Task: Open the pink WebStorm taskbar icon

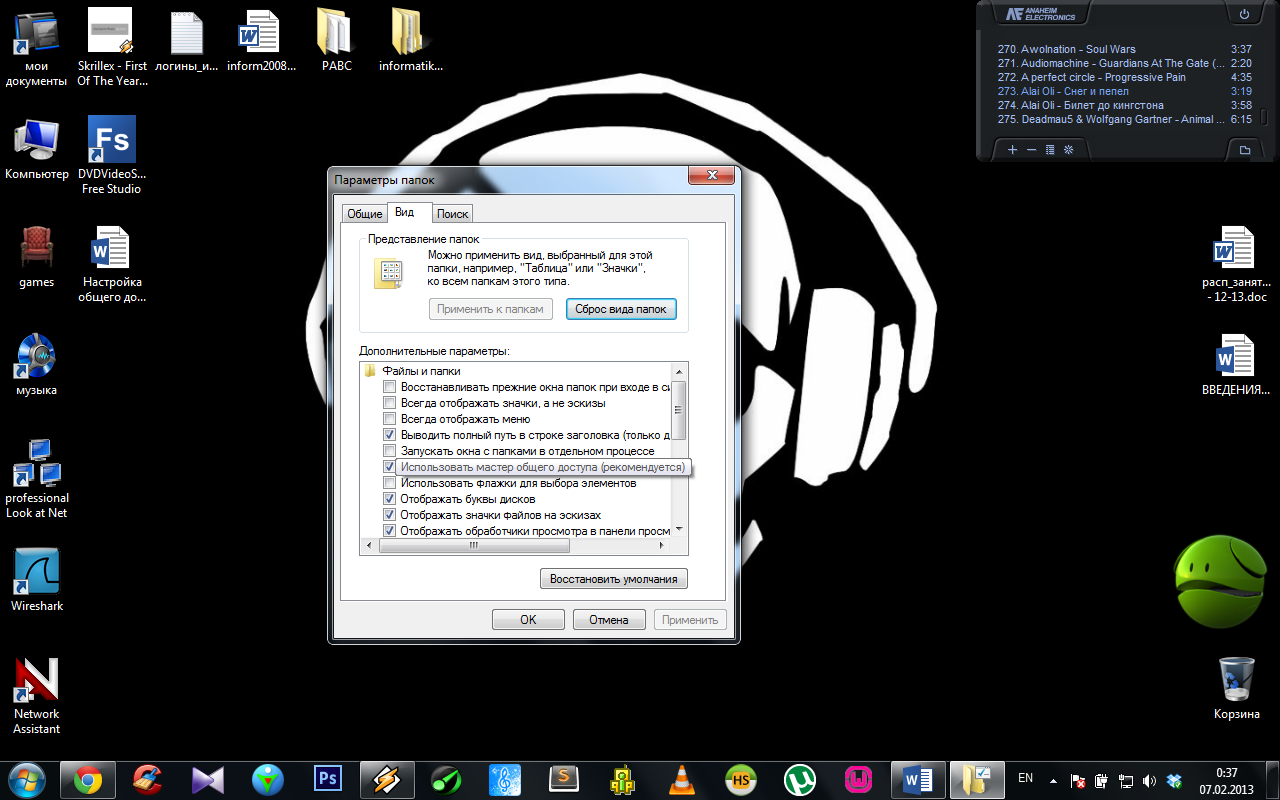Action: (859, 779)
